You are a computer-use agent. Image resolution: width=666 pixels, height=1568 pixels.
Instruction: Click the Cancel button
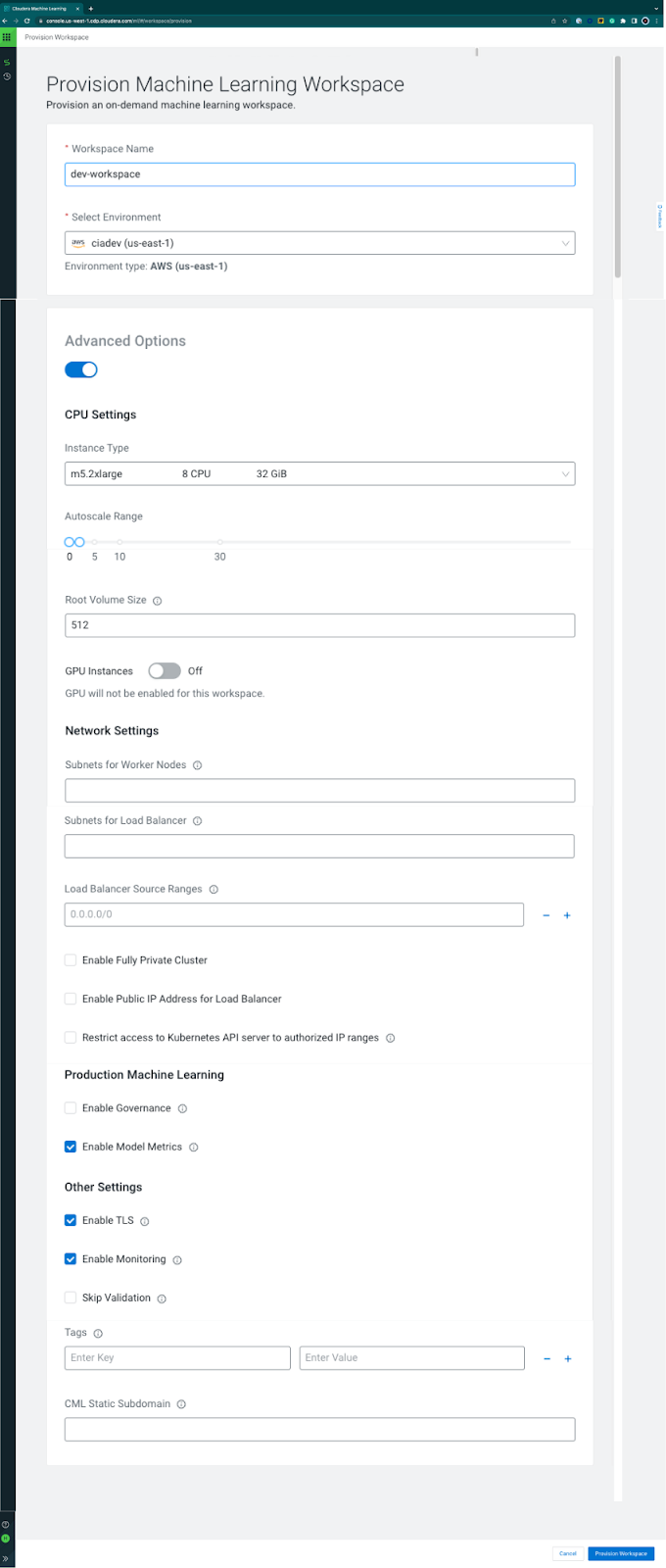click(568, 1553)
